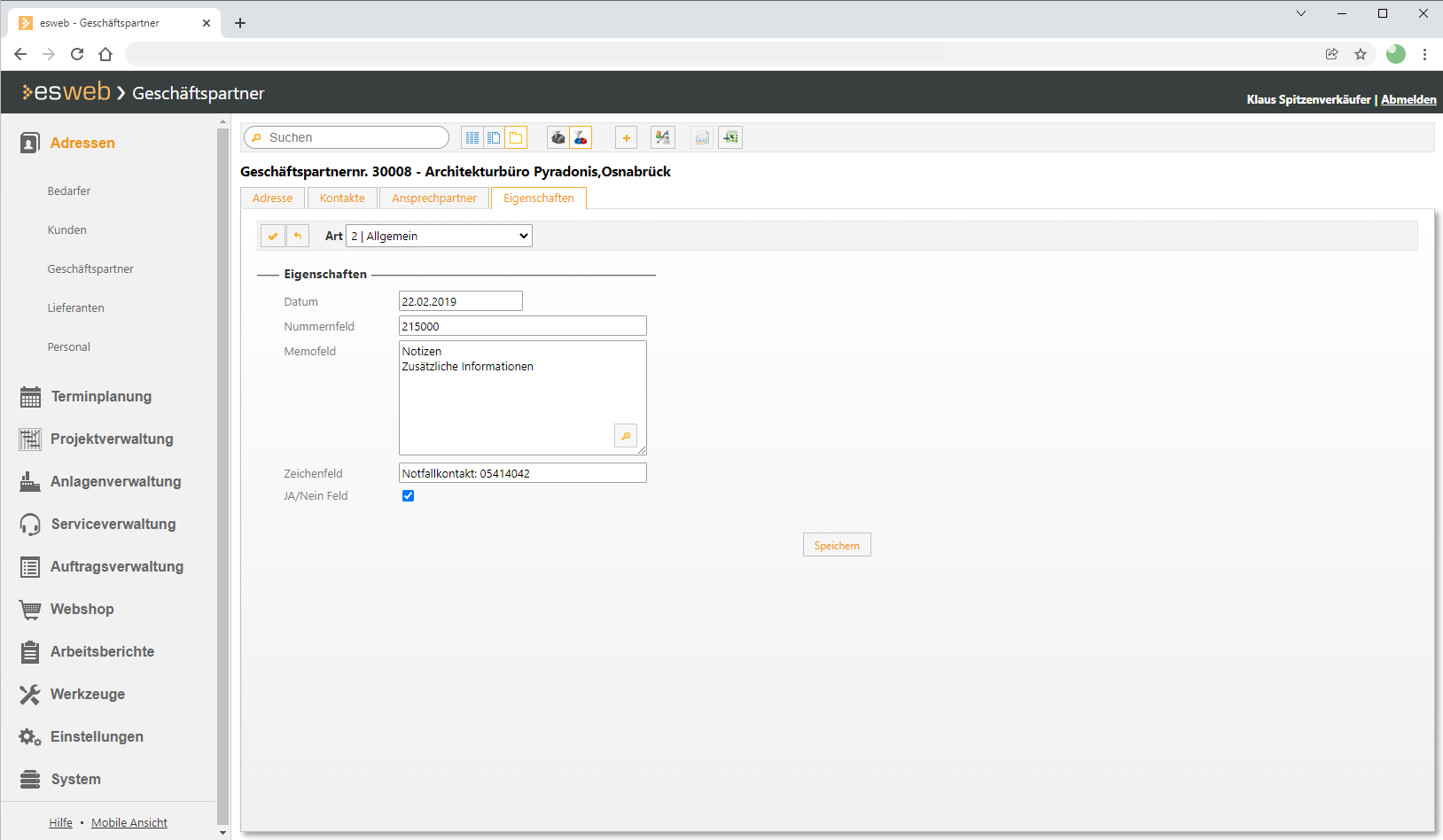Screen dimensions: 1443x840
Task: Undo changes with orange arrow icon
Action: click(298, 236)
